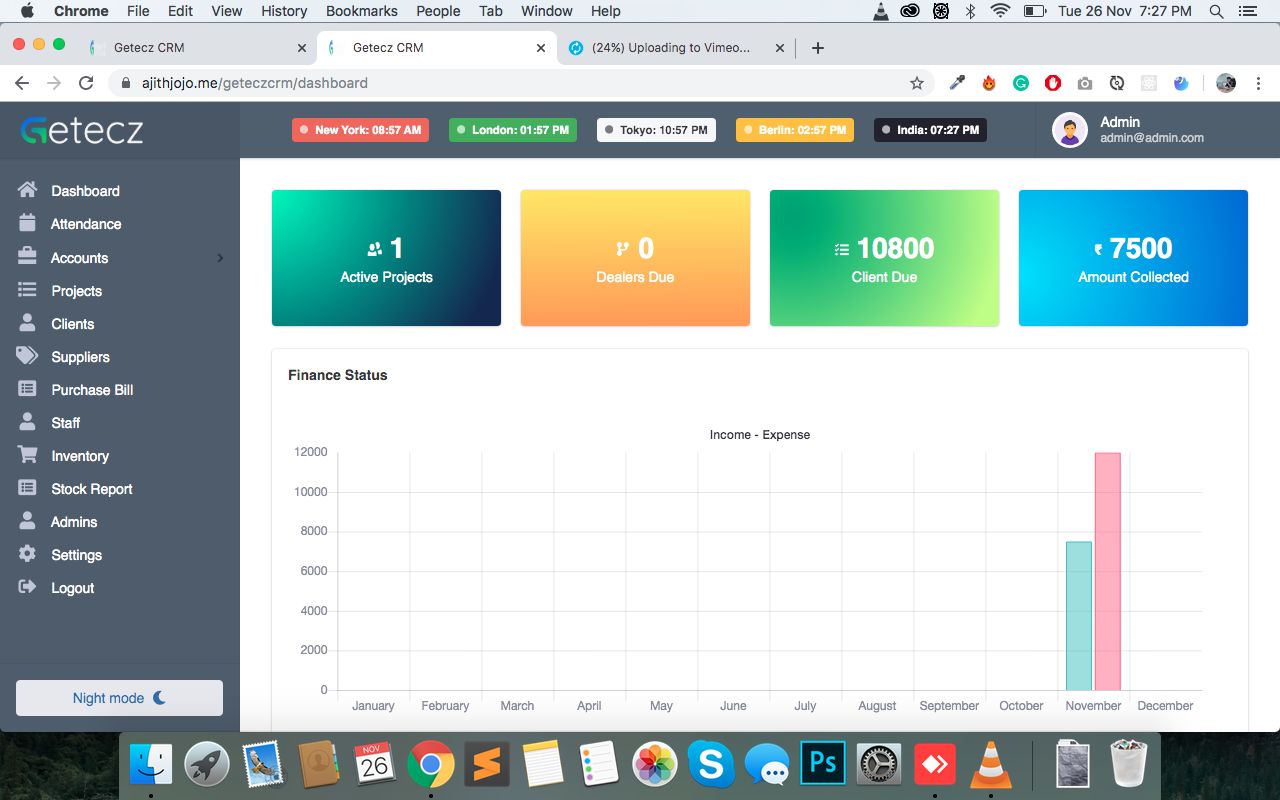Click the Income - Expense chart title
1280x800 pixels.
click(760, 435)
